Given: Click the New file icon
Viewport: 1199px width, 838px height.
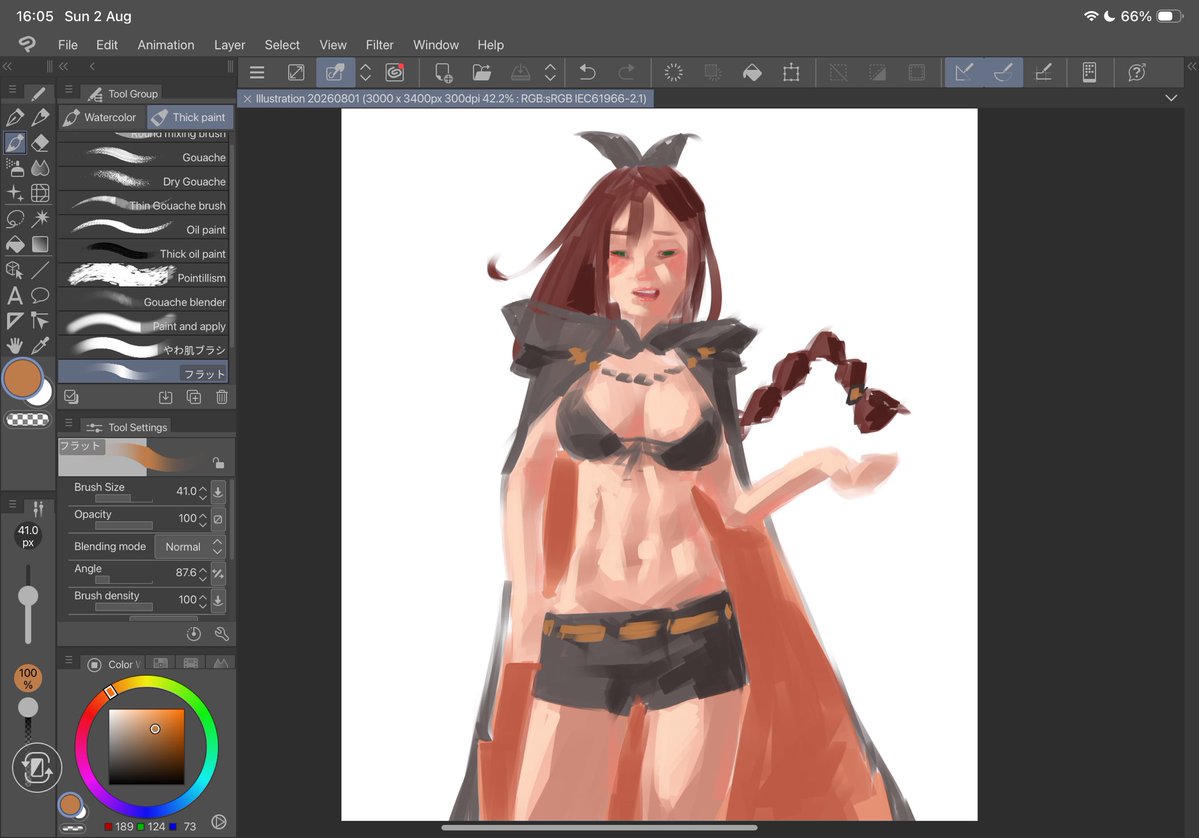Looking at the screenshot, I should point(443,73).
